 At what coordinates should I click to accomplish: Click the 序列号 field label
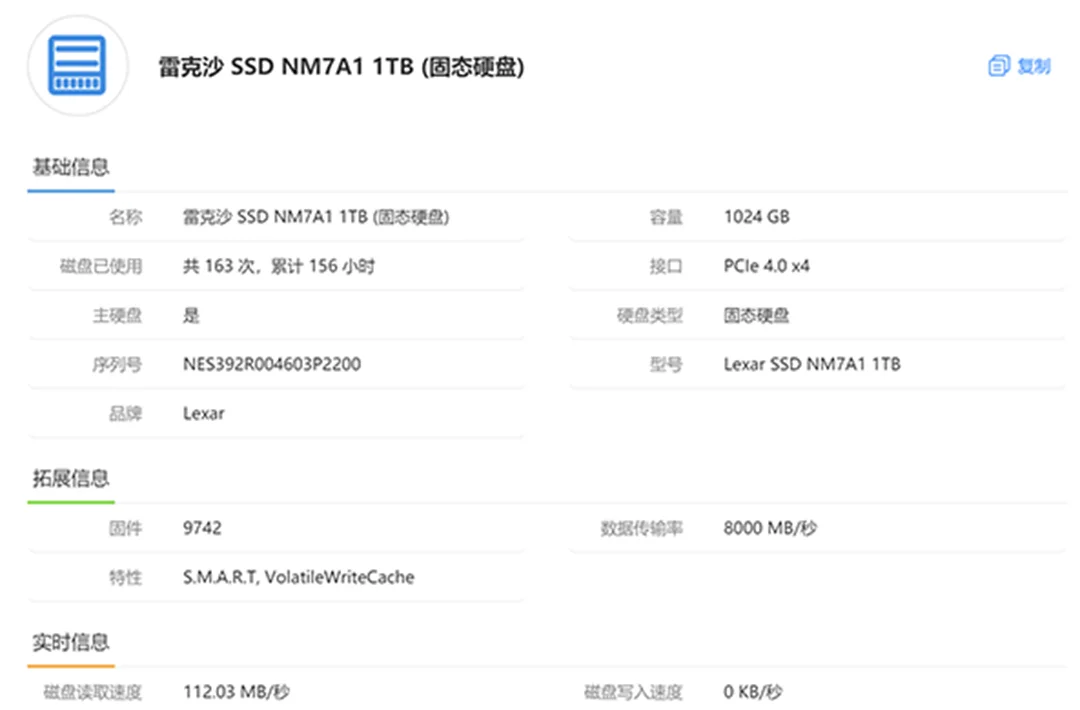pyautogui.click(x=116, y=364)
